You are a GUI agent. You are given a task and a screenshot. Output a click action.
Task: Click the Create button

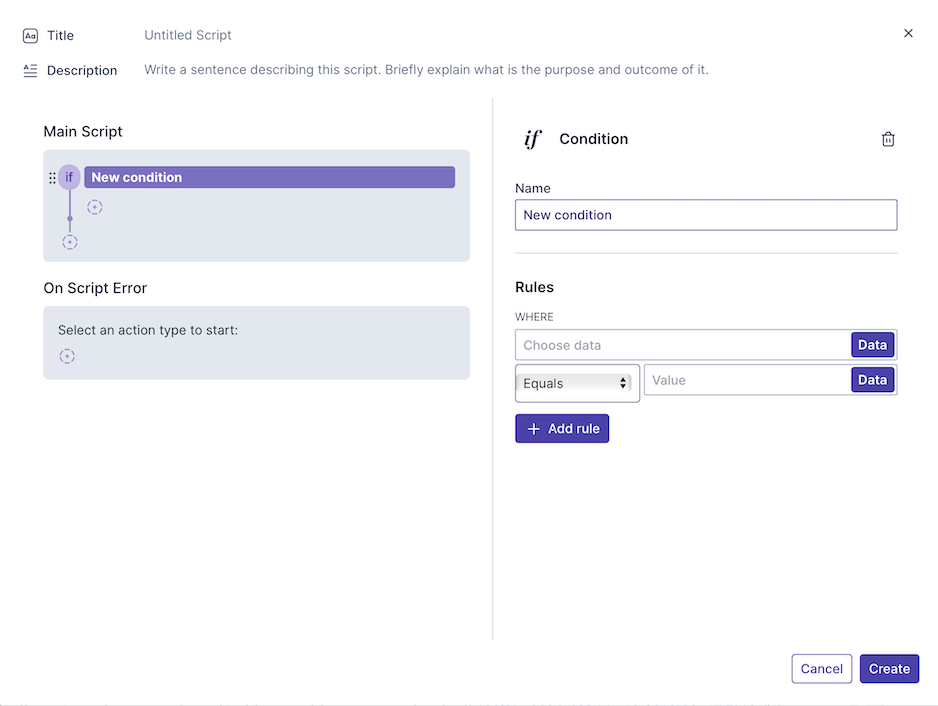tap(889, 669)
